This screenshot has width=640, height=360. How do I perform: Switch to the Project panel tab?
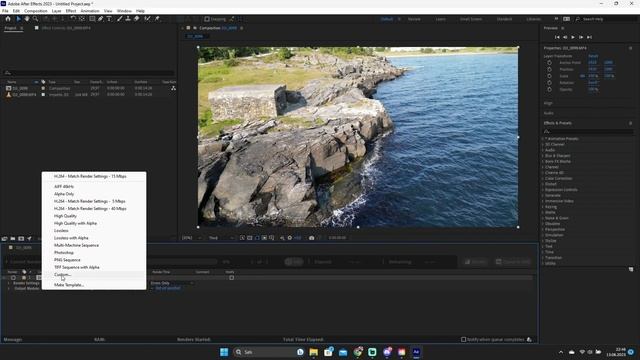tap(11, 28)
